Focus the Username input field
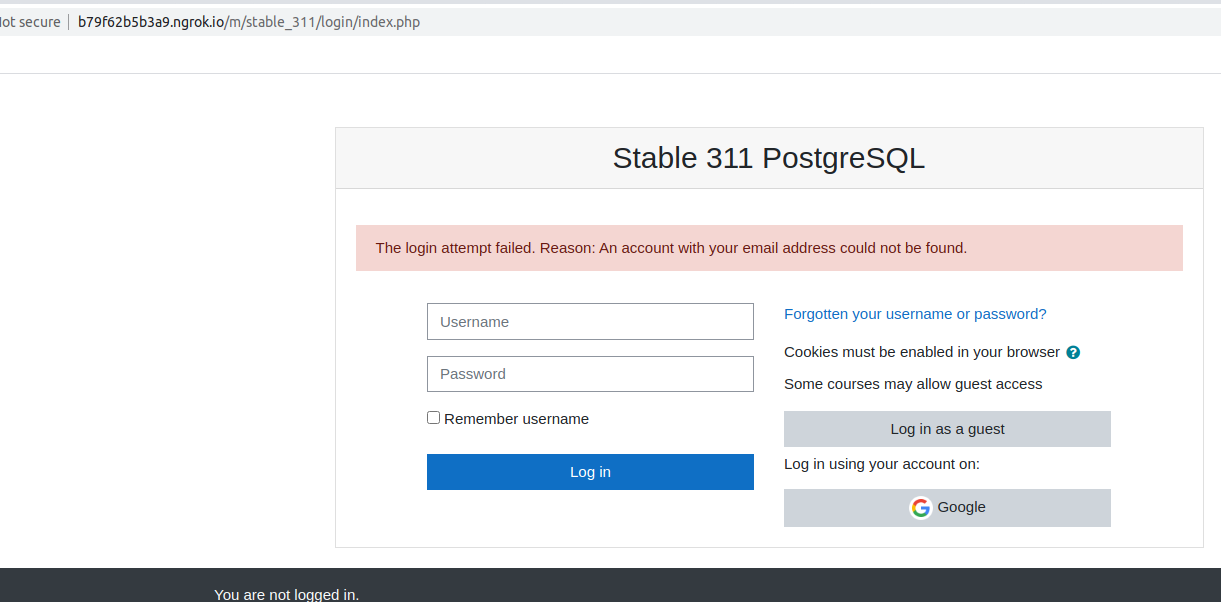1221x602 pixels. pos(590,322)
